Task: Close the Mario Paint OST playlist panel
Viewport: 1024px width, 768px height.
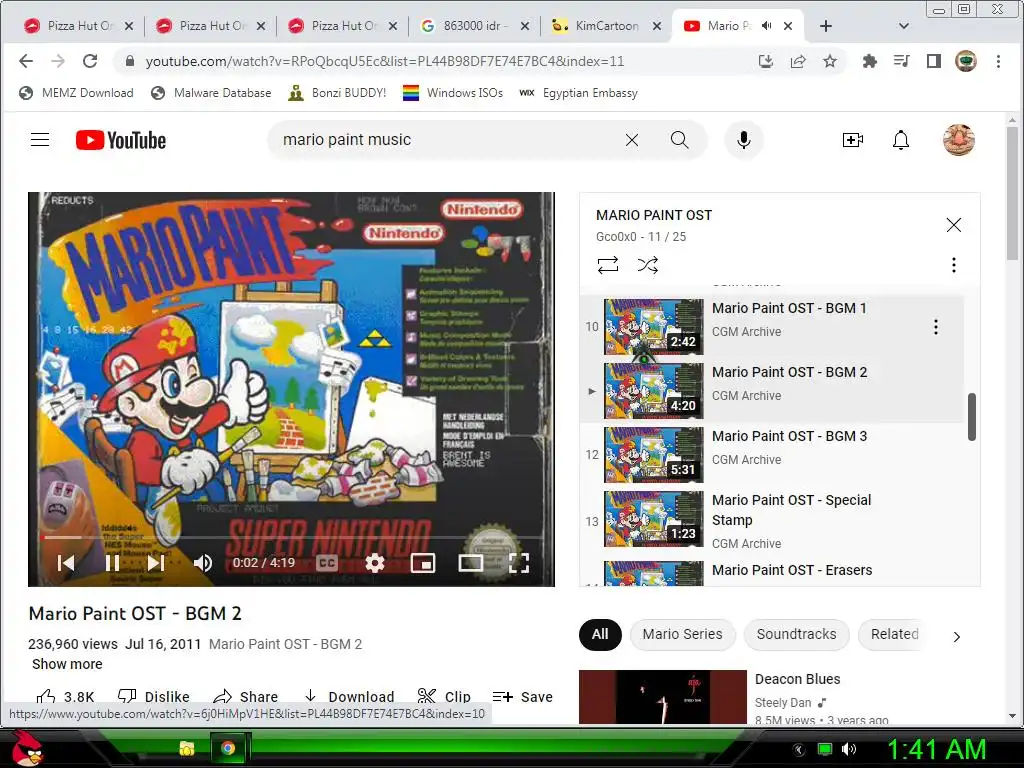Action: click(953, 225)
